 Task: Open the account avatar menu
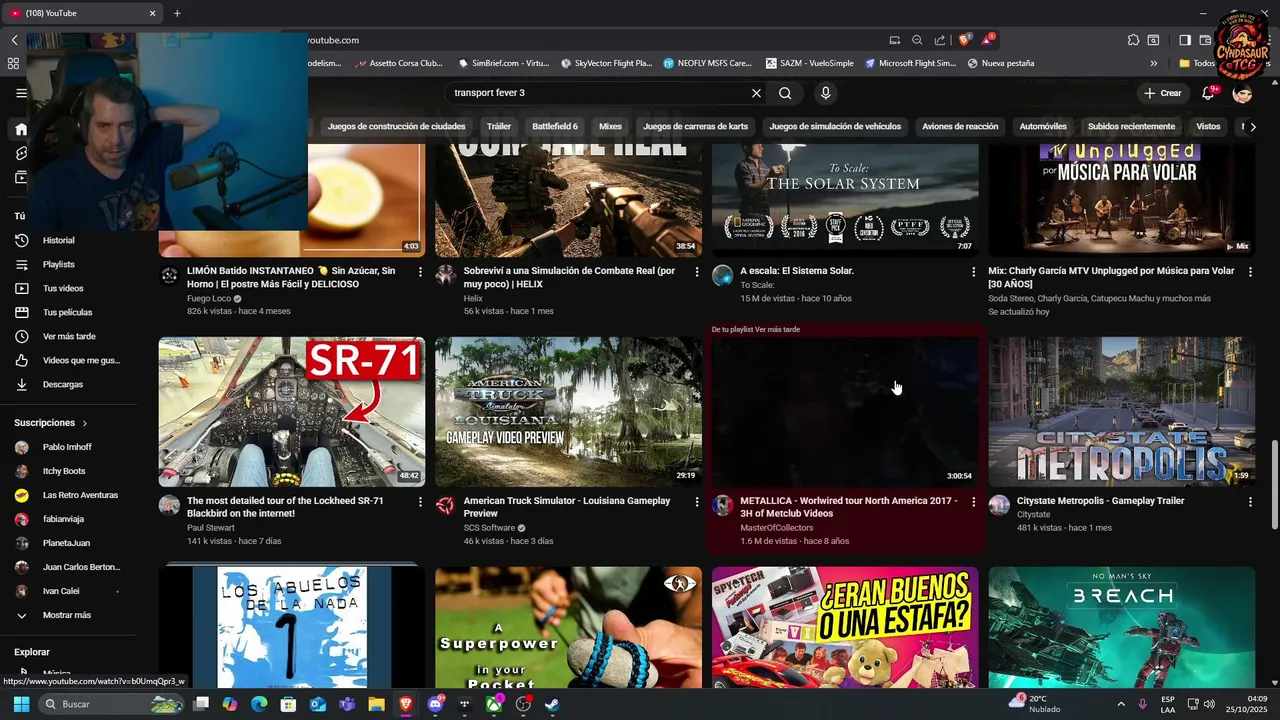click(1242, 93)
